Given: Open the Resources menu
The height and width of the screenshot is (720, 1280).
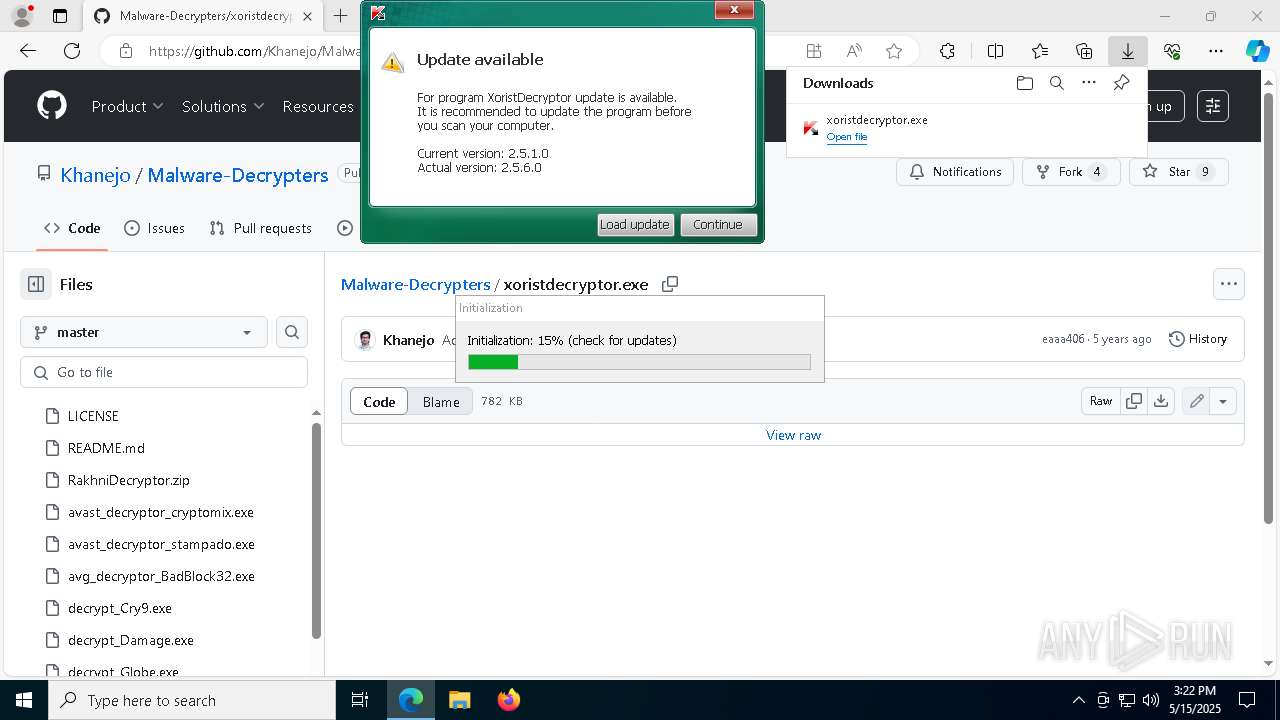Looking at the screenshot, I should click(x=318, y=106).
